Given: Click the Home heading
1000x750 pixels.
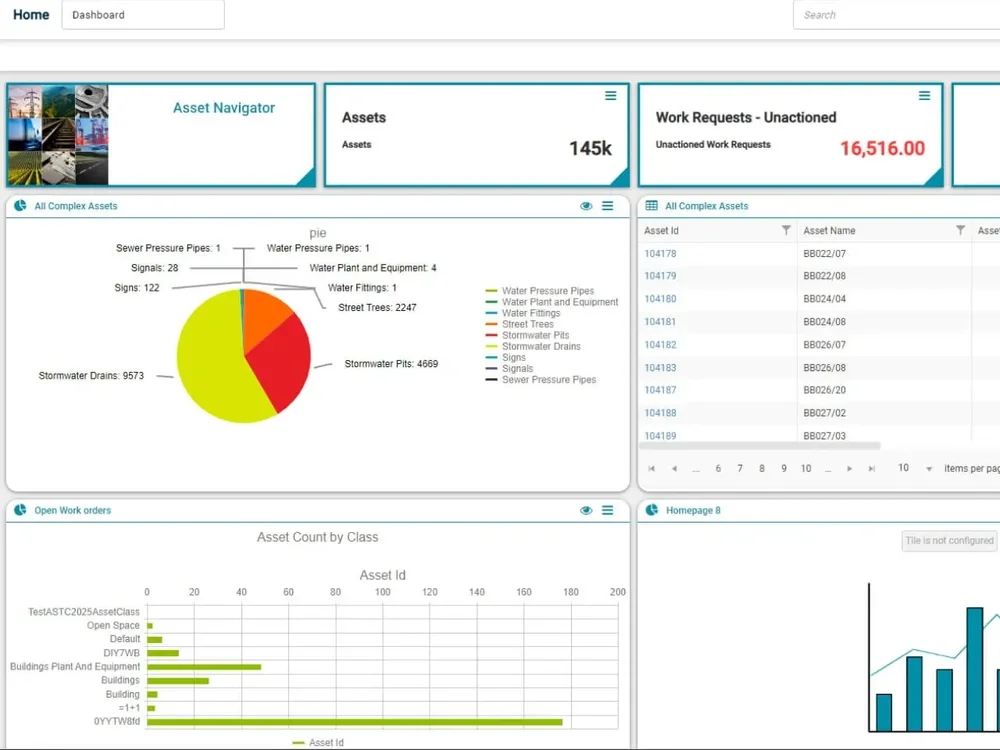Looking at the screenshot, I should pyautogui.click(x=31, y=15).
